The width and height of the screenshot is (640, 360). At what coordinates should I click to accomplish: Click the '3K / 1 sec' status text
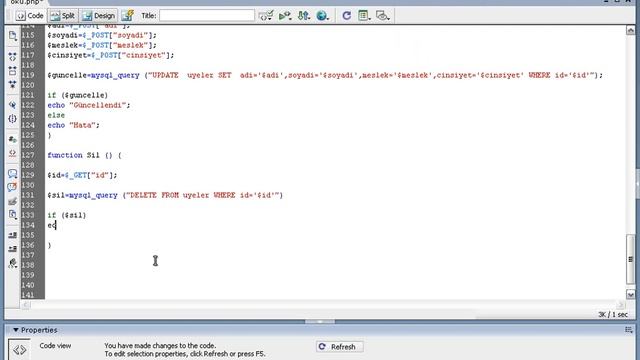coord(613,314)
